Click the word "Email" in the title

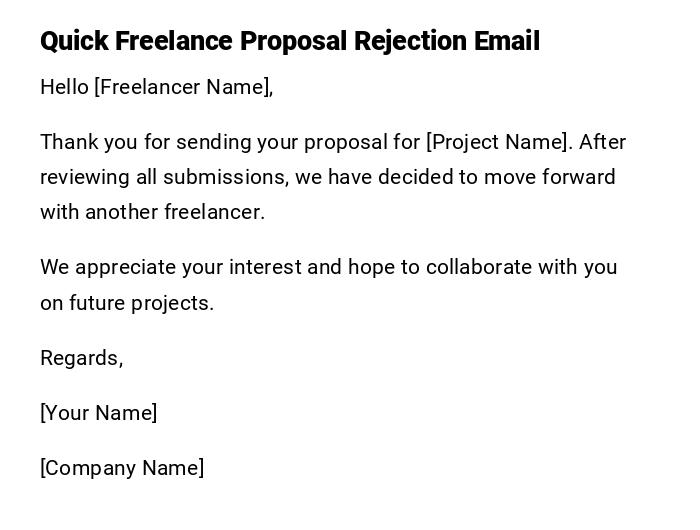[x=507, y=41]
